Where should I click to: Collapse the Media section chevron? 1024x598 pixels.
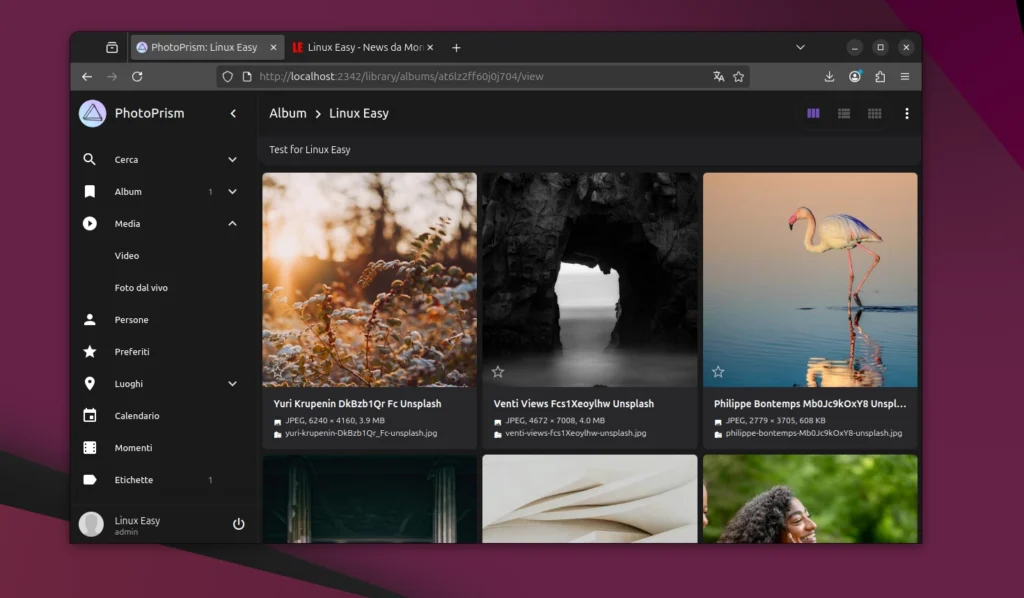tap(232, 224)
